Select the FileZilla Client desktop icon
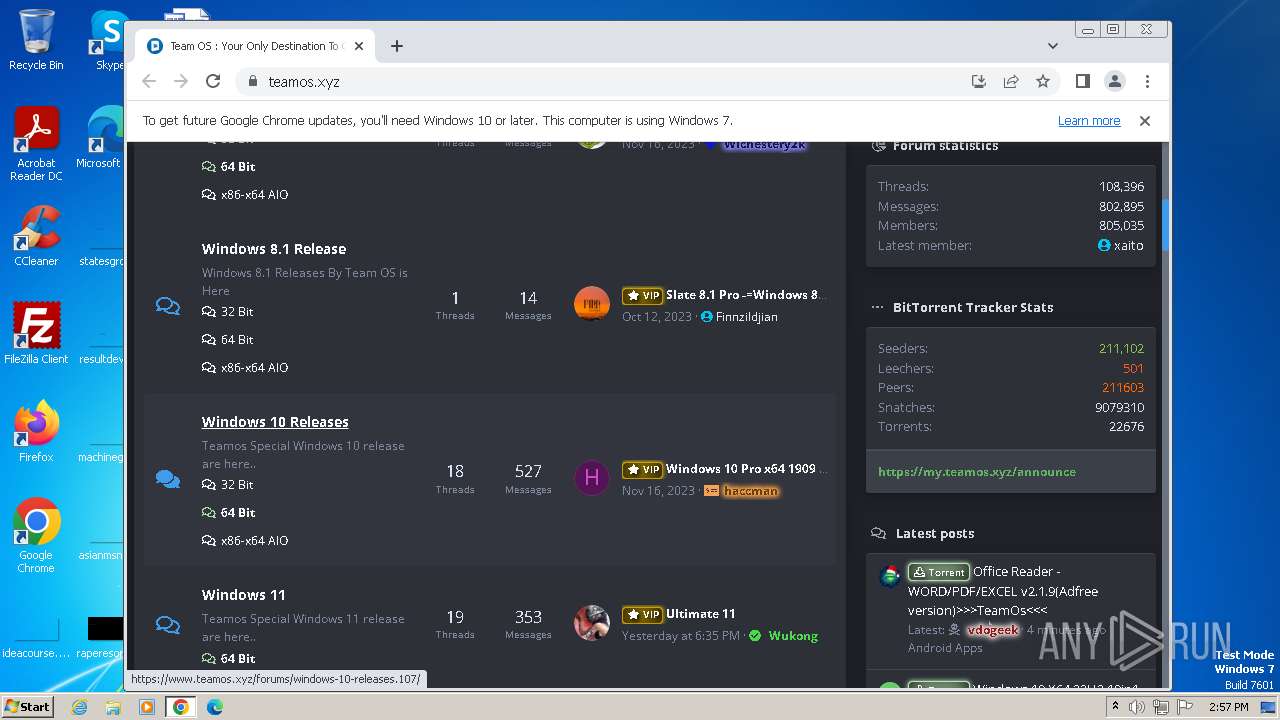Image resolution: width=1280 pixels, height=720 pixels. [x=36, y=333]
